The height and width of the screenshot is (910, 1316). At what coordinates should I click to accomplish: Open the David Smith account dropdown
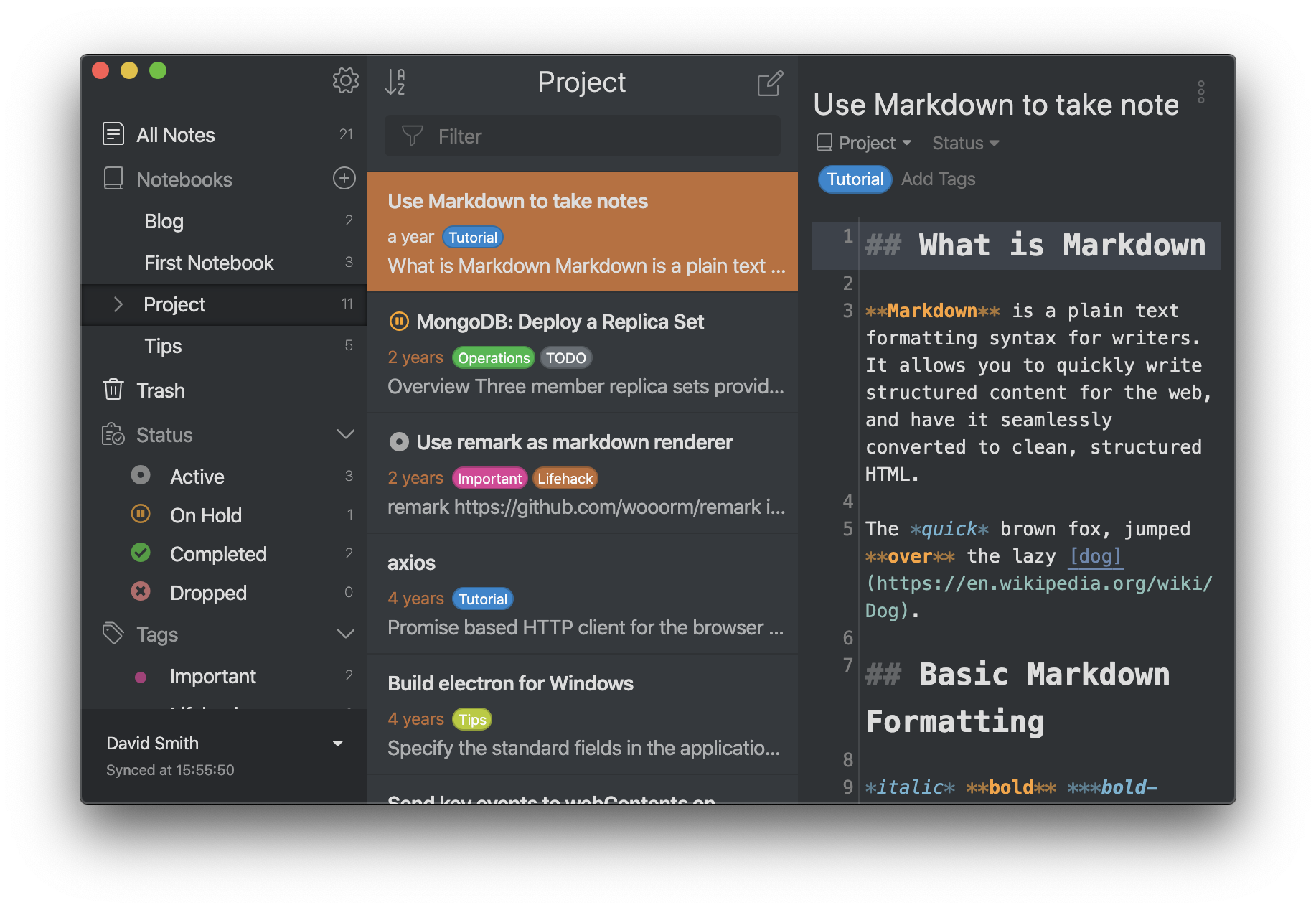pyautogui.click(x=337, y=744)
